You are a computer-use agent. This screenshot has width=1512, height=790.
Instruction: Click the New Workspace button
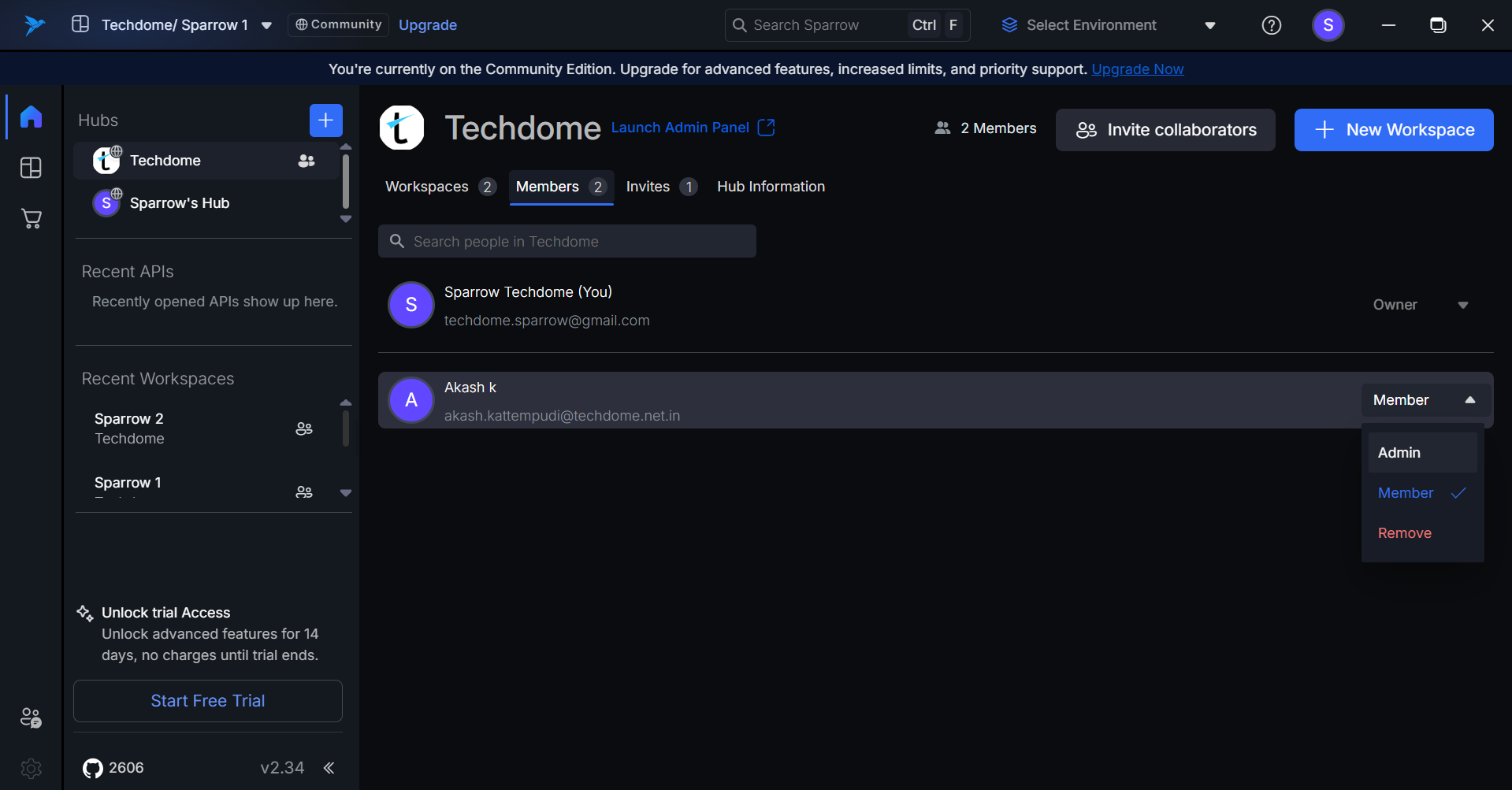(1393, 130)
